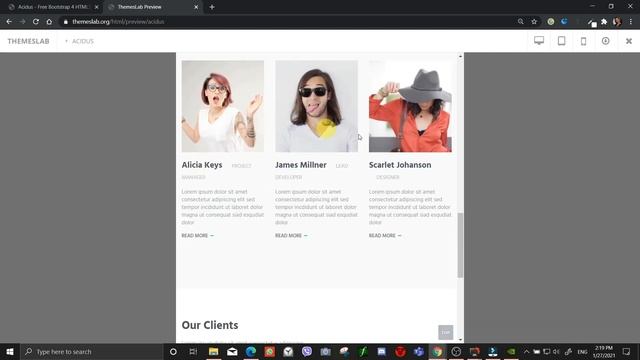Open Microsoft Edge from taskbar
This screenshot has height=360, width=640.
[x=251, y=351]
